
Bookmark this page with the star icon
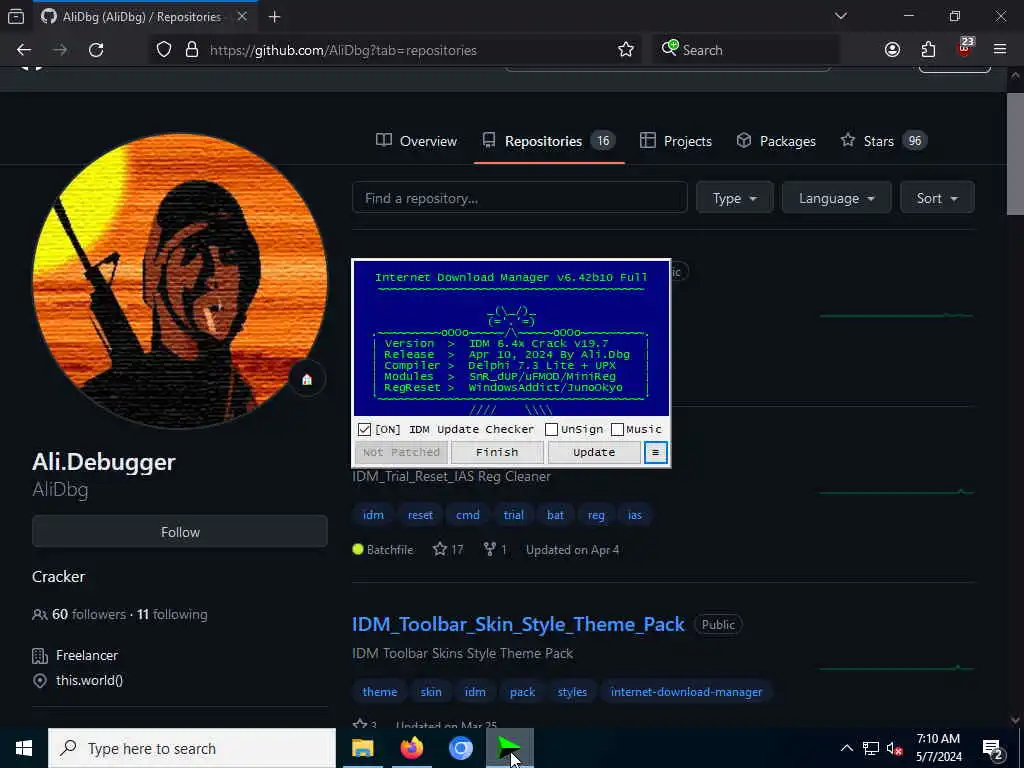tap(626, 50)
